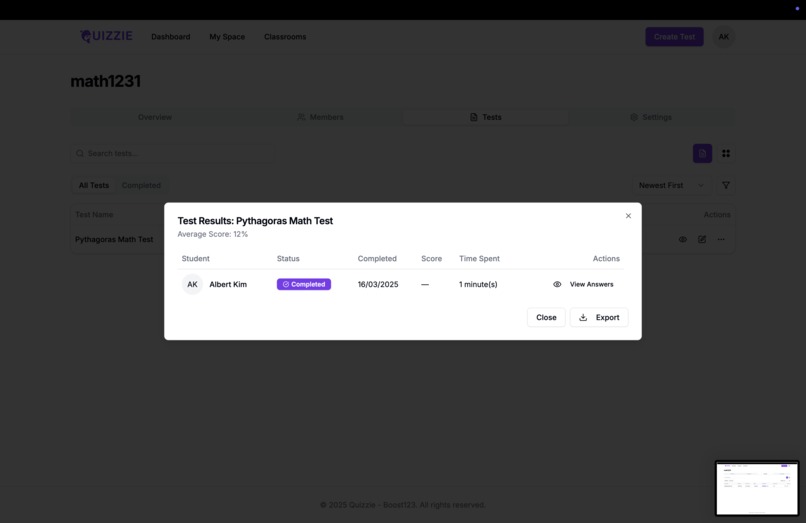The height and width of the screenshot is (523, 806).
Task: Click the completion date 16/03/2025
Action: [378, 284]
